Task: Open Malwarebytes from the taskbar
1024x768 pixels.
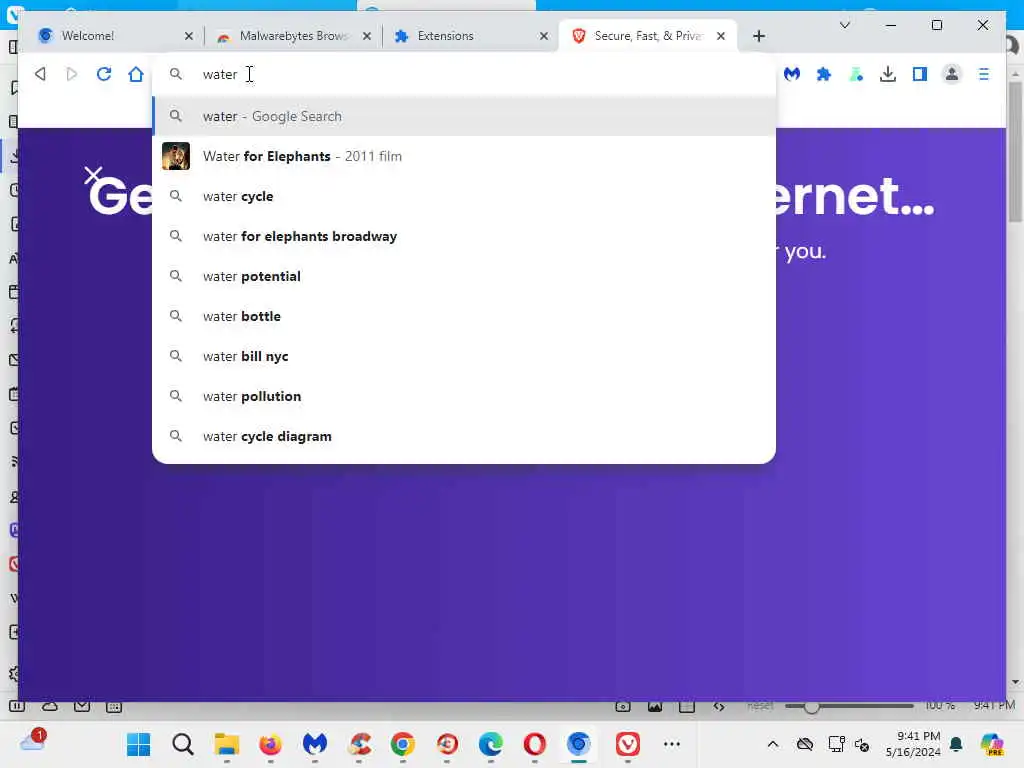Action: pos(315,744)
